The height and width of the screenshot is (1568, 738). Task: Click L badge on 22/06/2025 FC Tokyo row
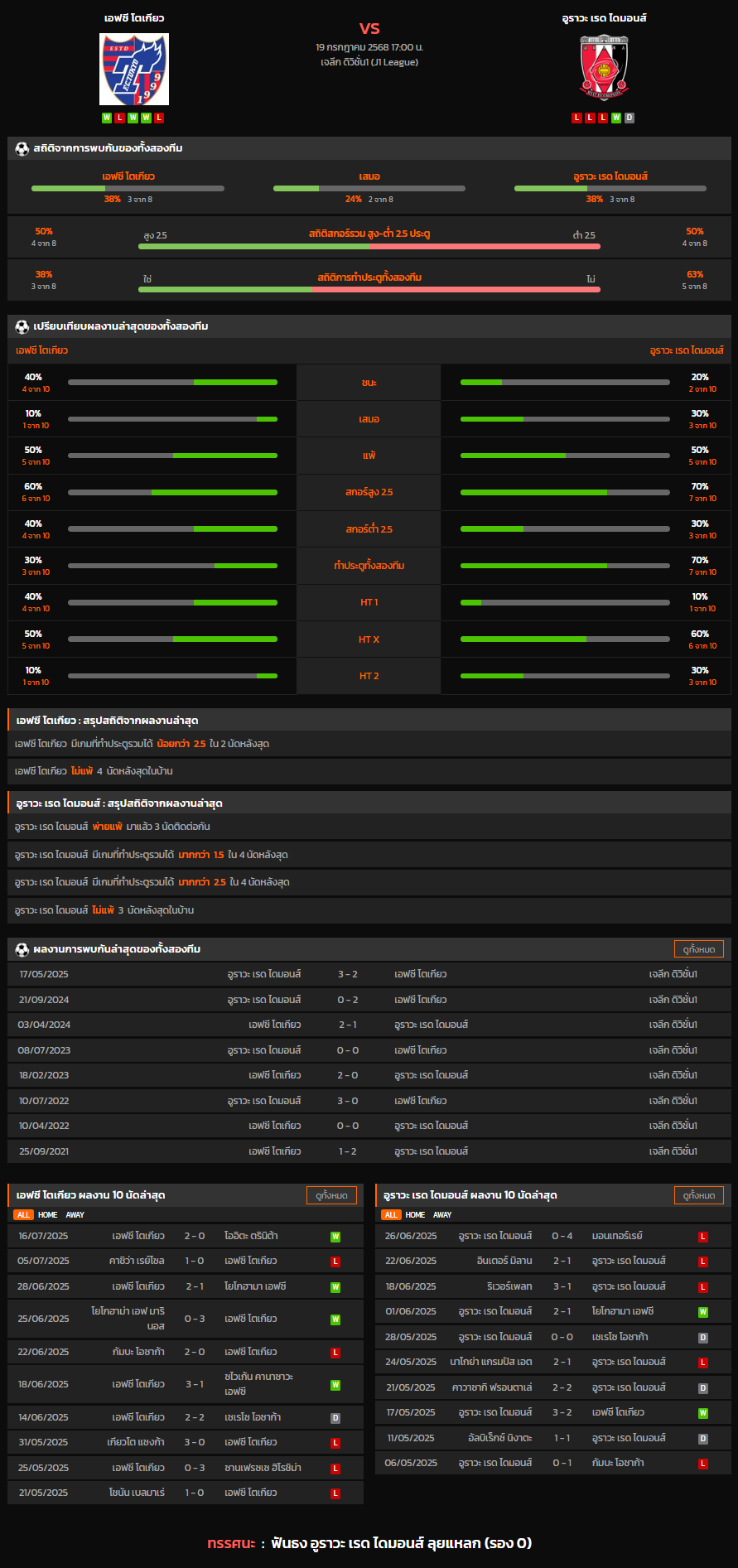[x=335, y=1353]
